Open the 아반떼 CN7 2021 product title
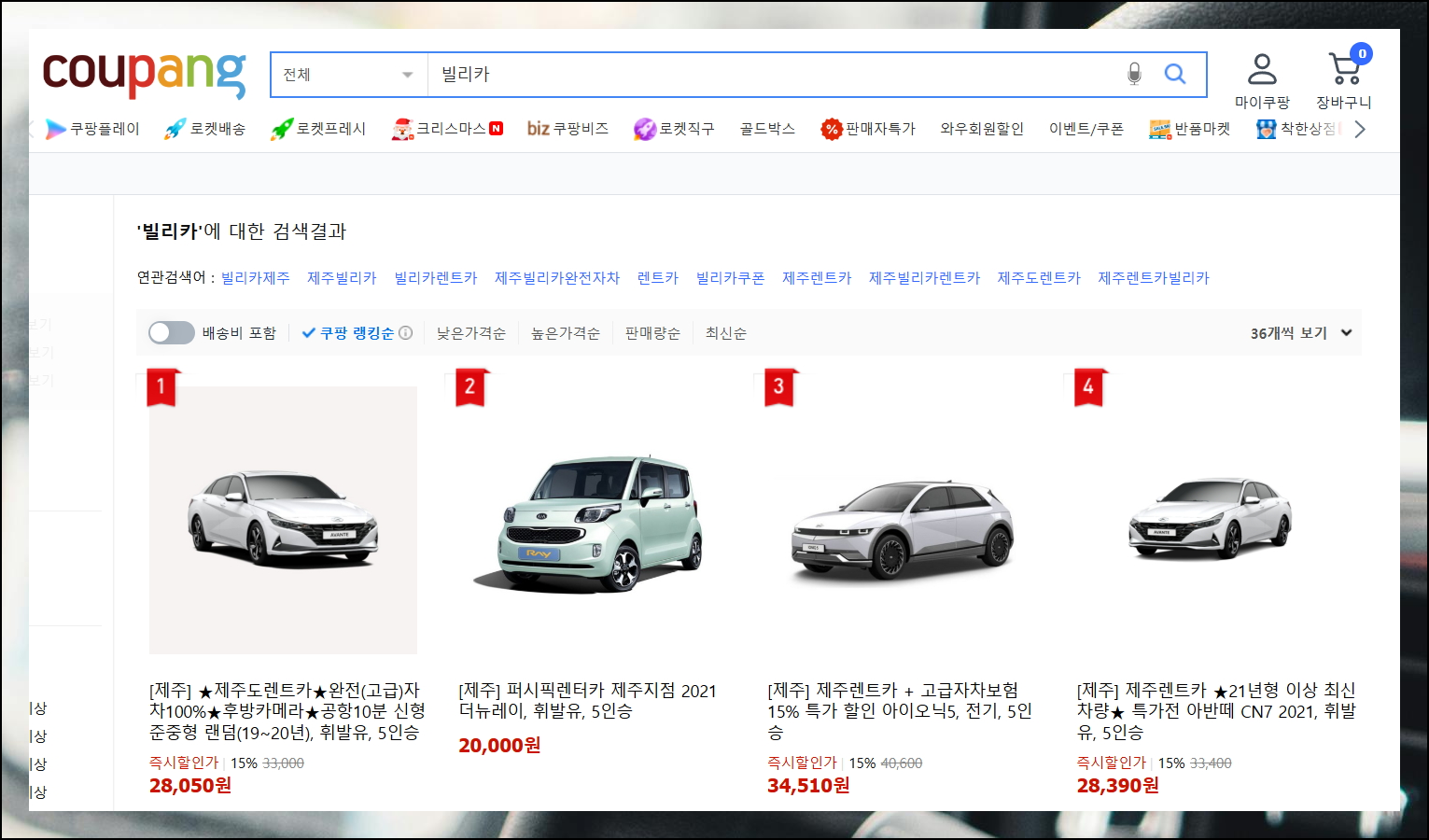1429x840 pixels. (x=1216, y=711)
